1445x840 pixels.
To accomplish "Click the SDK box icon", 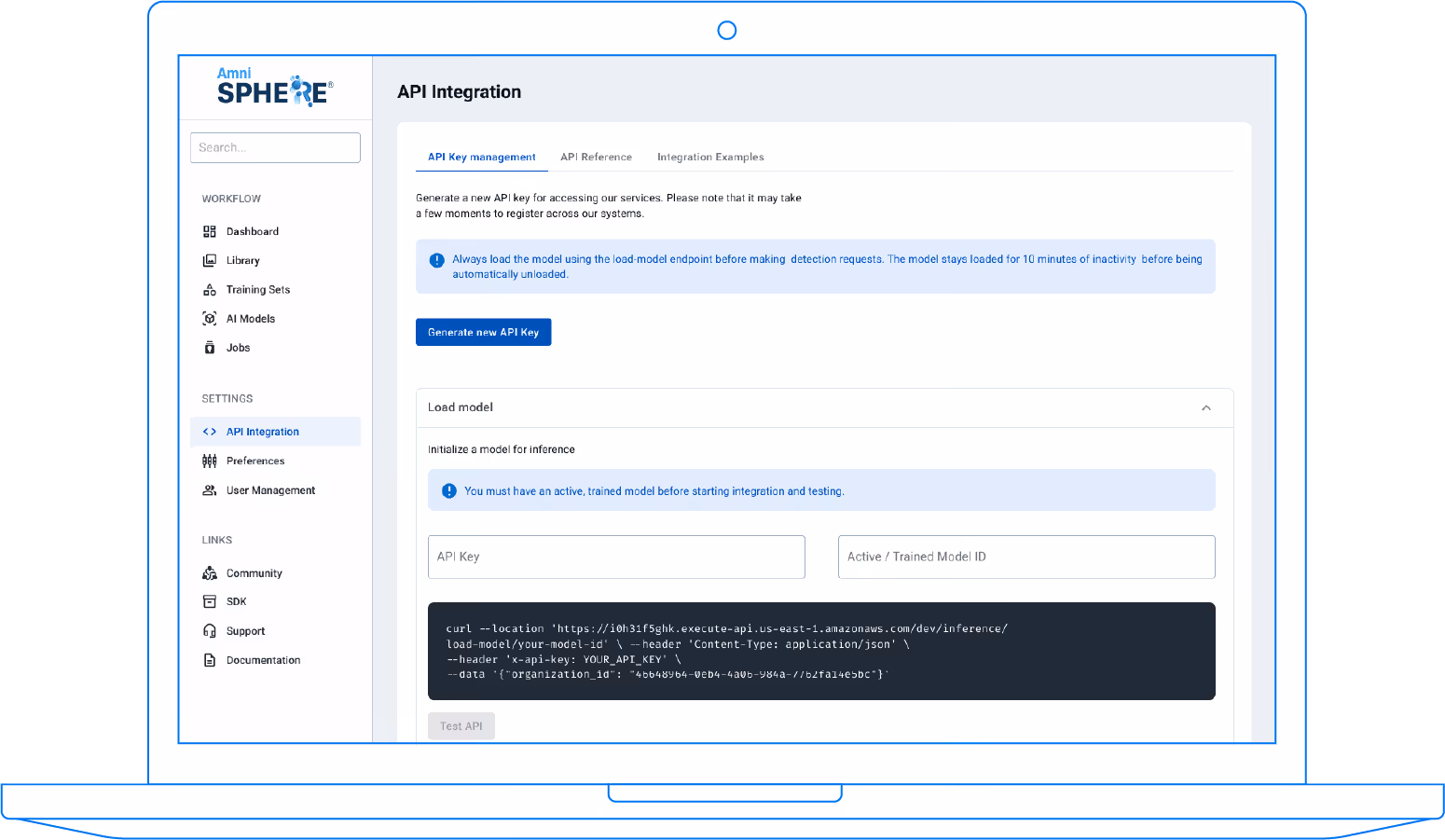I will [x=210, y=601].
